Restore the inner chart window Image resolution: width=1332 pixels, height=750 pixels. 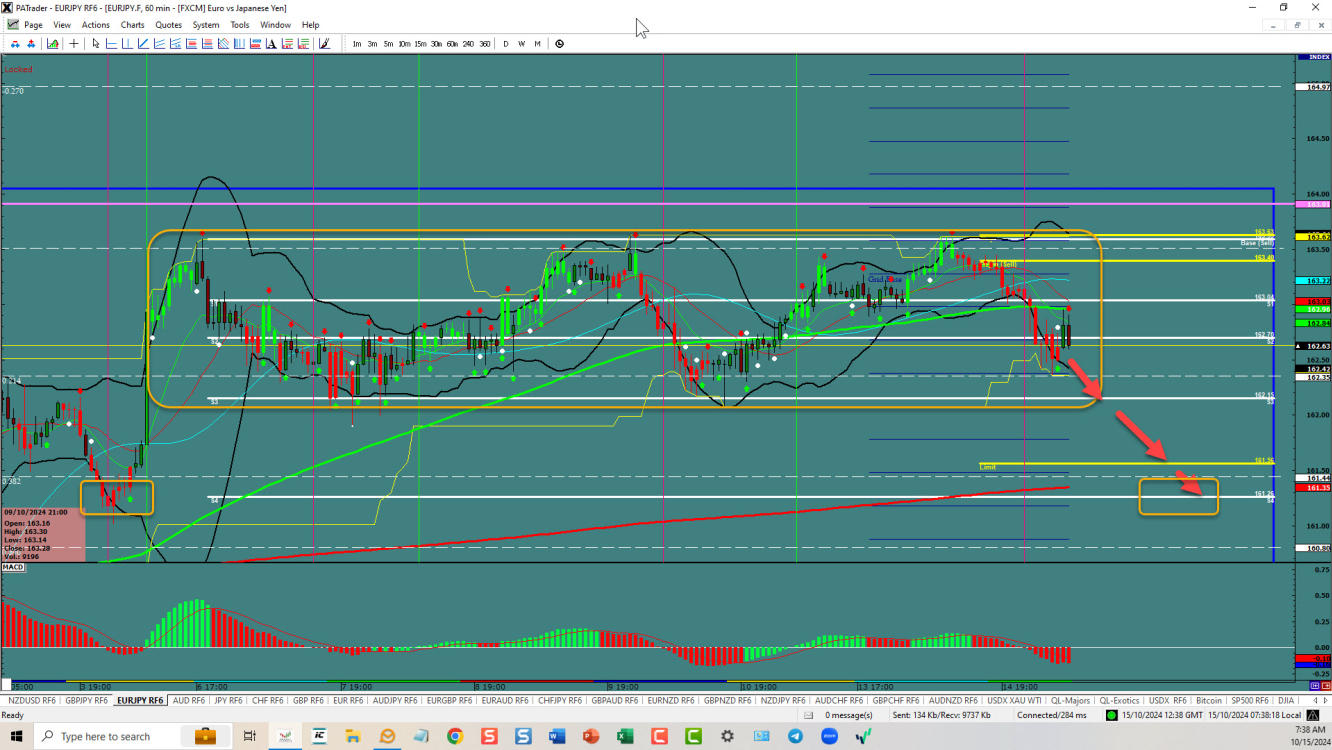pyautogui.click(x=1297, y=25)
